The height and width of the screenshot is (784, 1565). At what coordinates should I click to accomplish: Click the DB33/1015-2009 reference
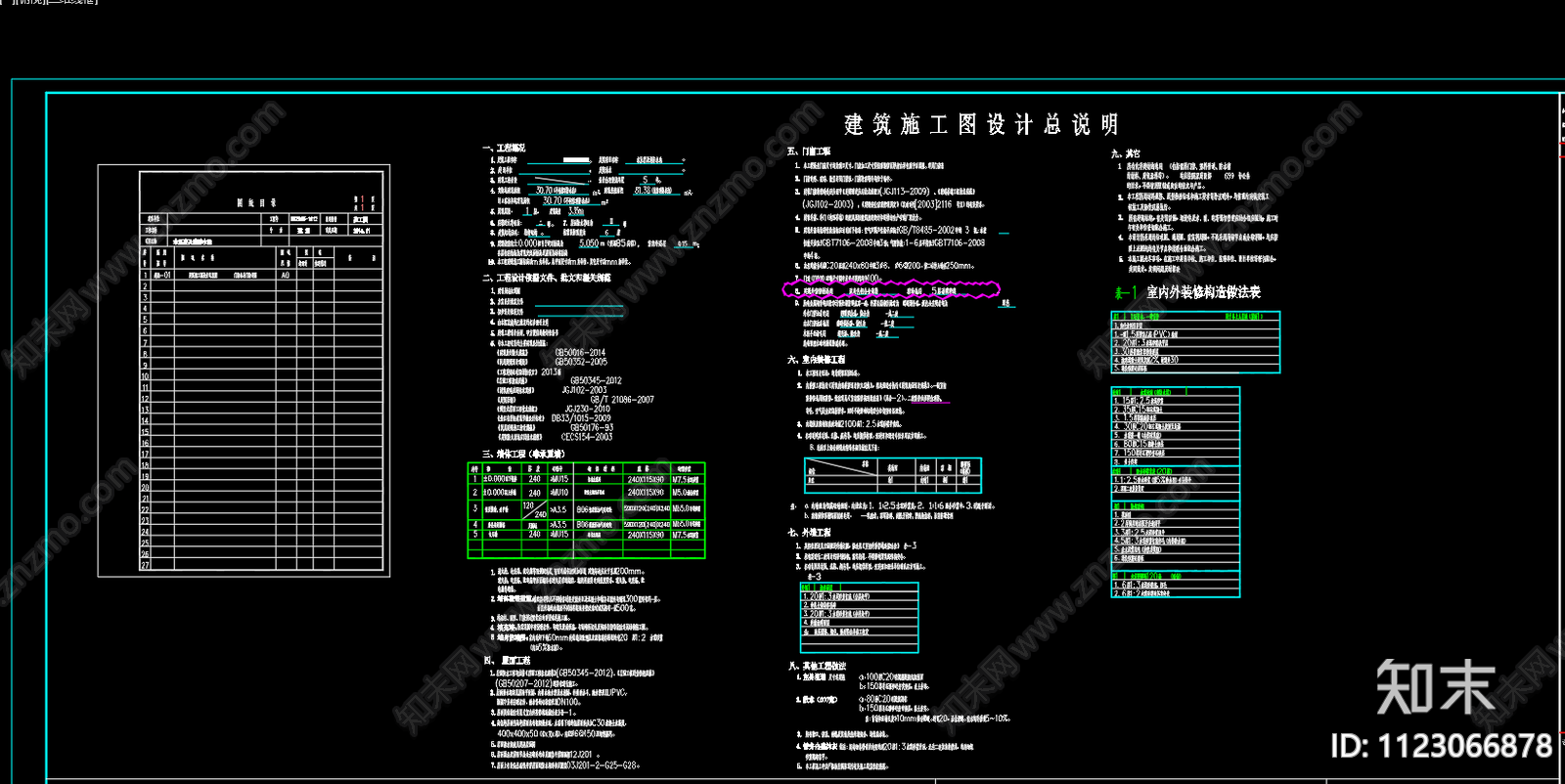[581, 418]
